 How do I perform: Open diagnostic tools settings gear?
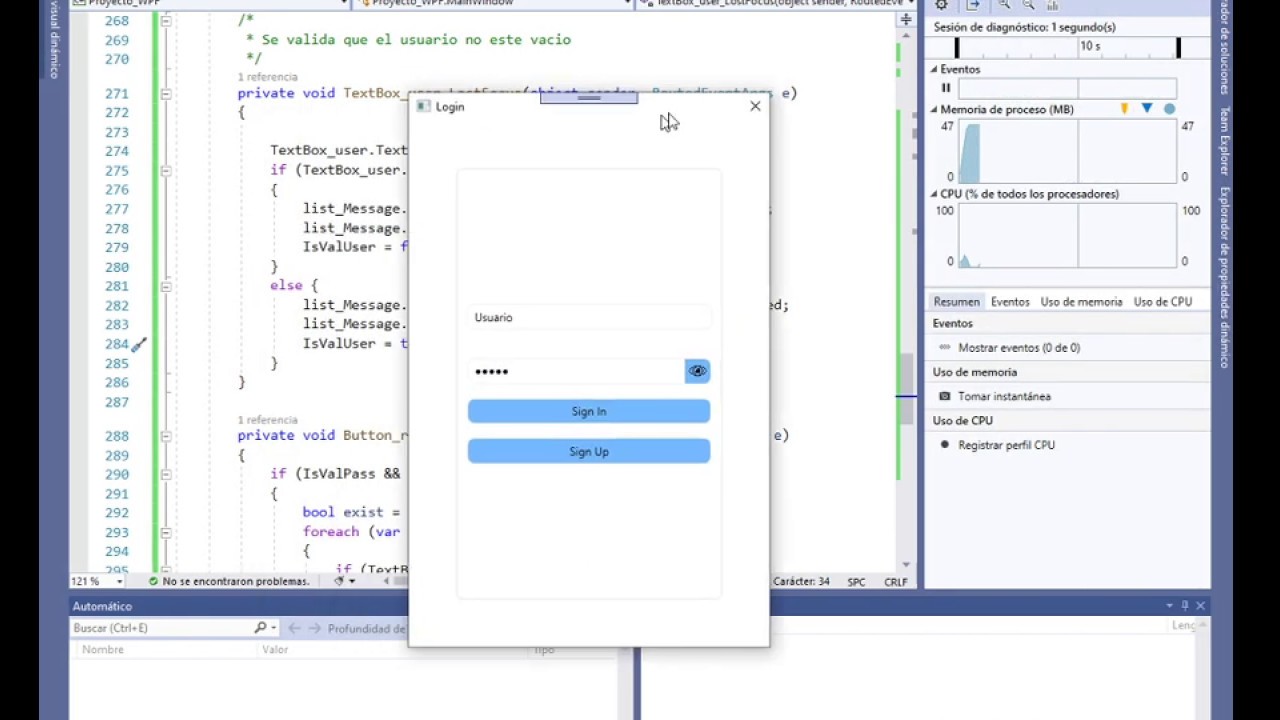pos(941,5)
